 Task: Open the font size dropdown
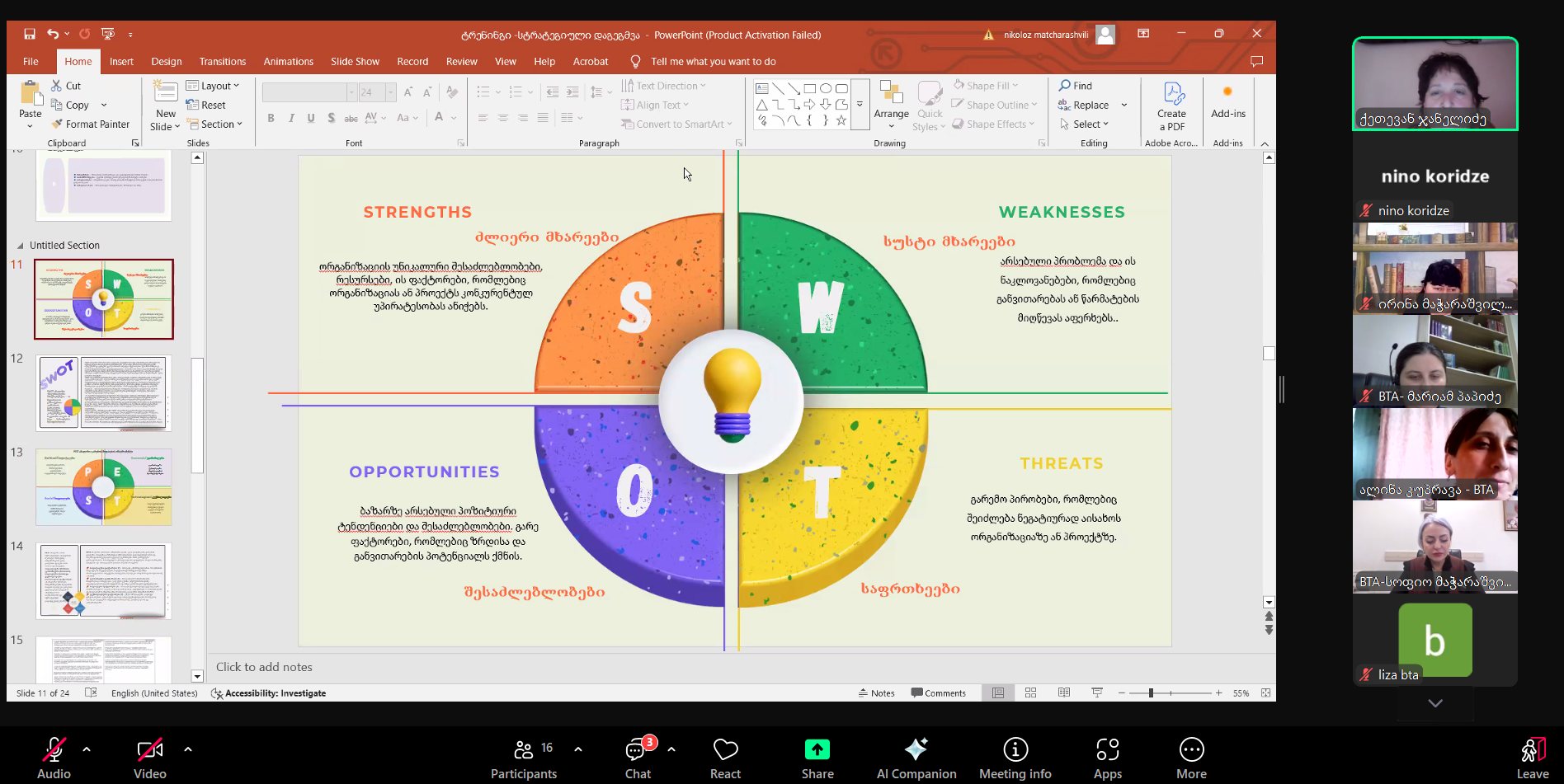click(391, 92)
